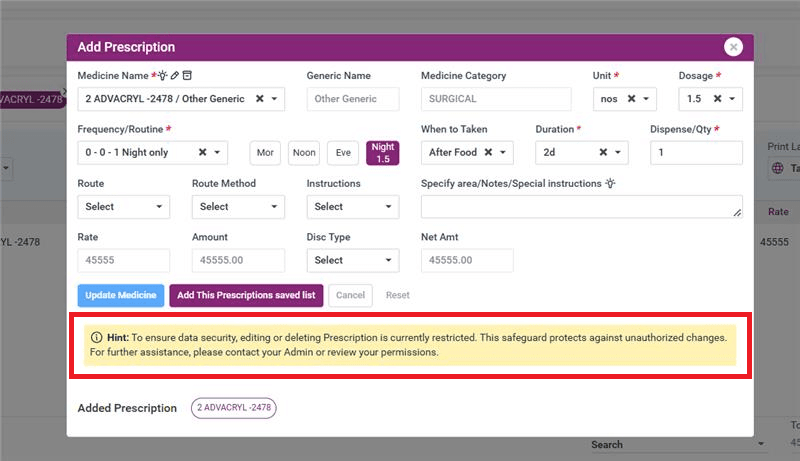Toggle the Mor dose button

[265, 153]
